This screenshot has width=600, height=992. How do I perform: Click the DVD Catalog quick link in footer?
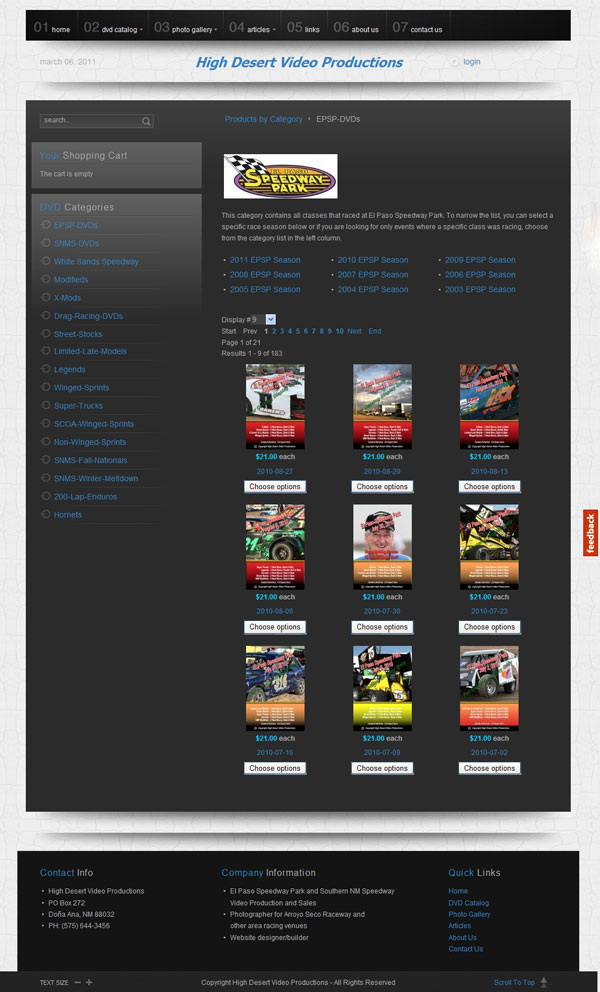[468, 903]
